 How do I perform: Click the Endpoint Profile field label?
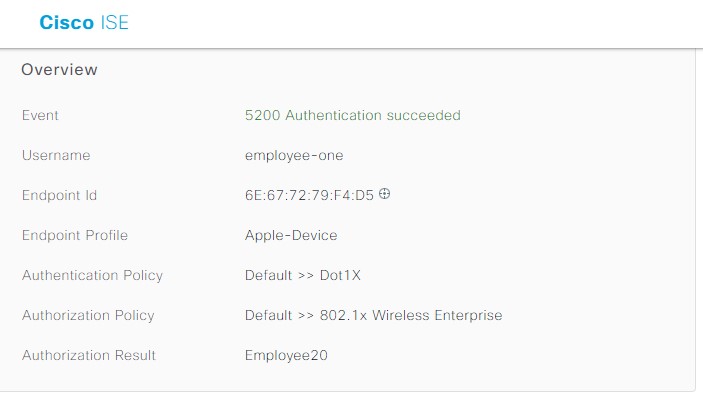point(75,235)
